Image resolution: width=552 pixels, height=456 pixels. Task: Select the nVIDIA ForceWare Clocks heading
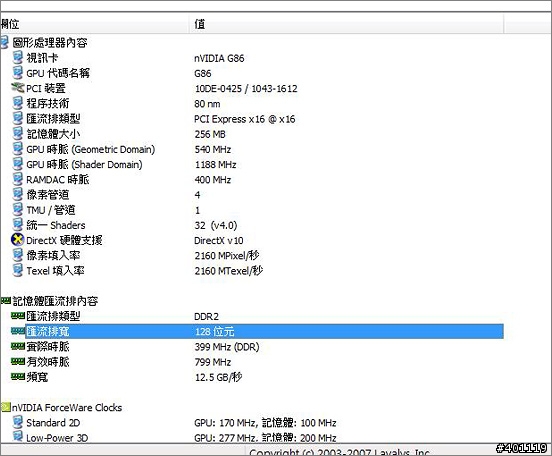coord(67,407)
